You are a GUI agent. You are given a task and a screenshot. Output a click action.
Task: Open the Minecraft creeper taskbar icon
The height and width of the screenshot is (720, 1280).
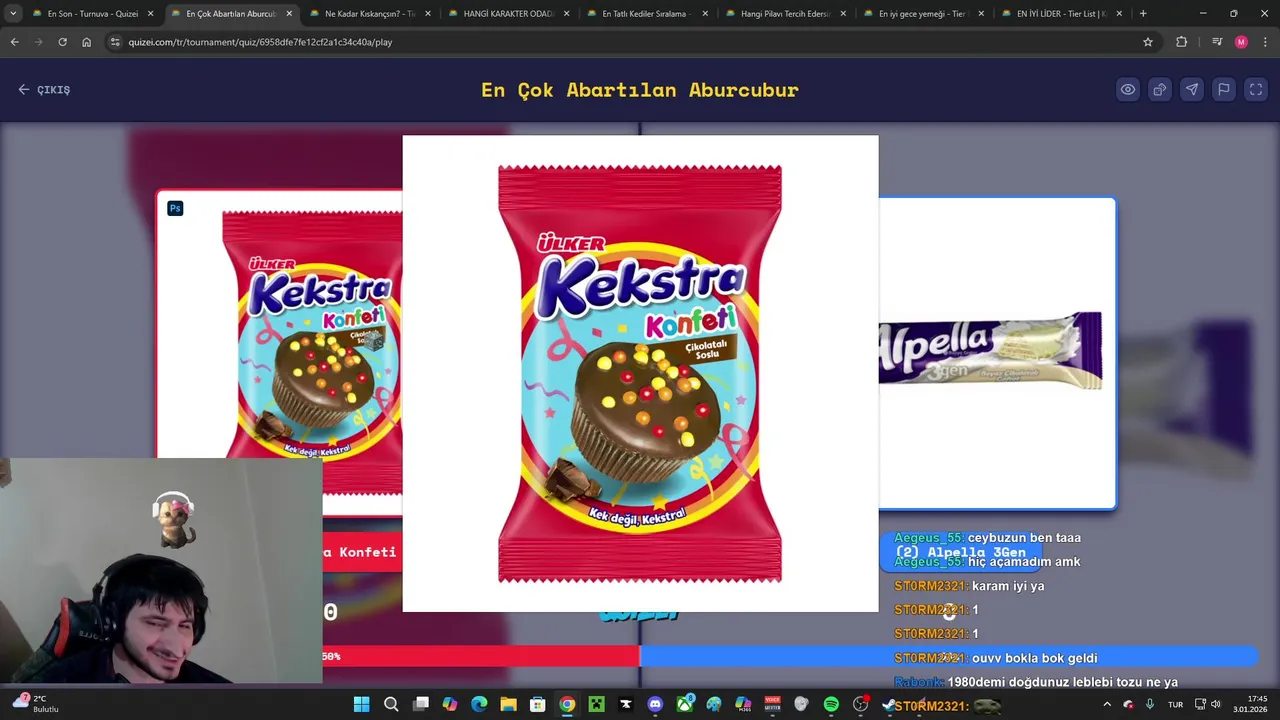596,704
